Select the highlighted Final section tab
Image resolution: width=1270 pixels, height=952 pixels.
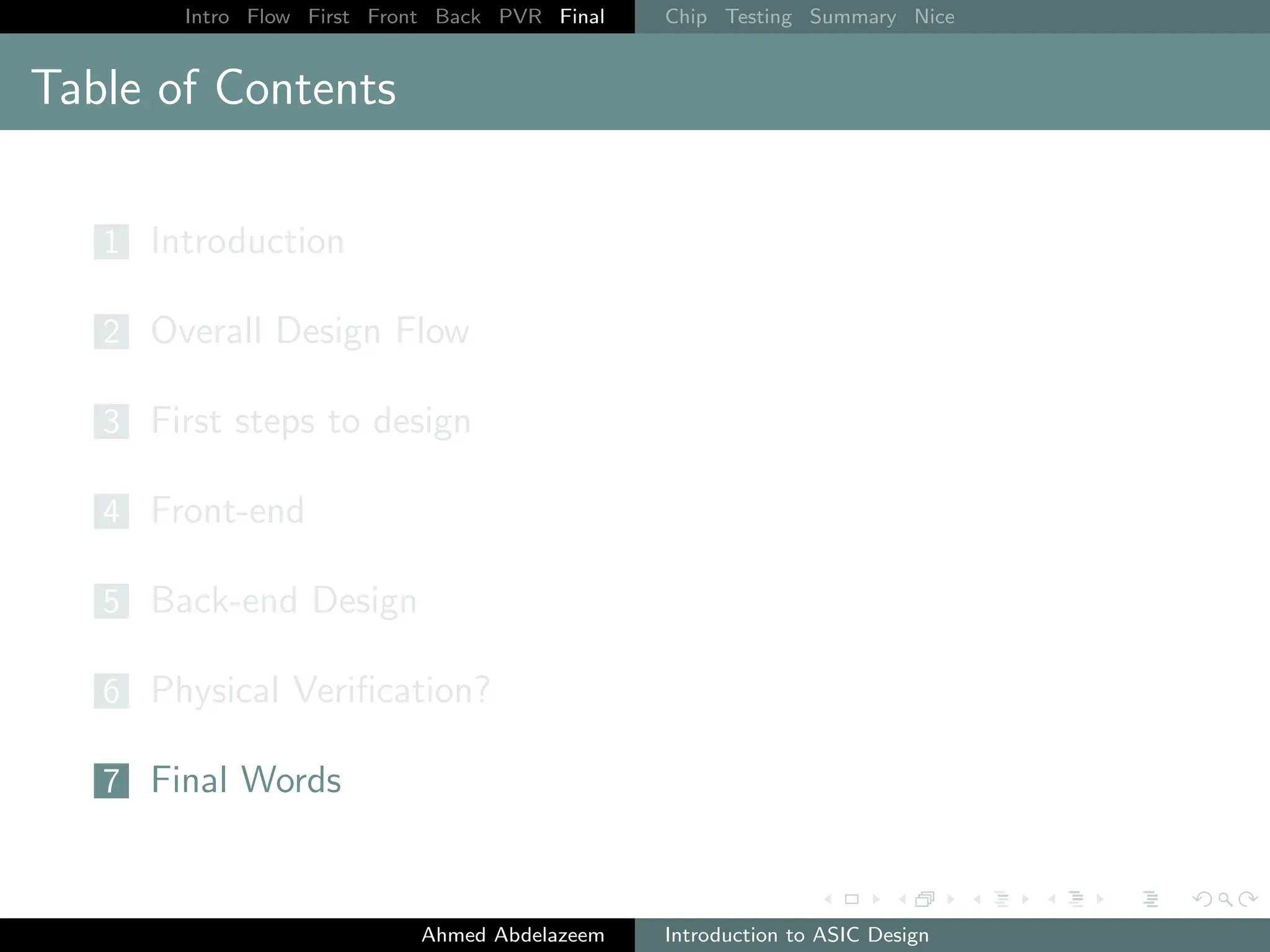pyautogui.click(x=582, y=17)
